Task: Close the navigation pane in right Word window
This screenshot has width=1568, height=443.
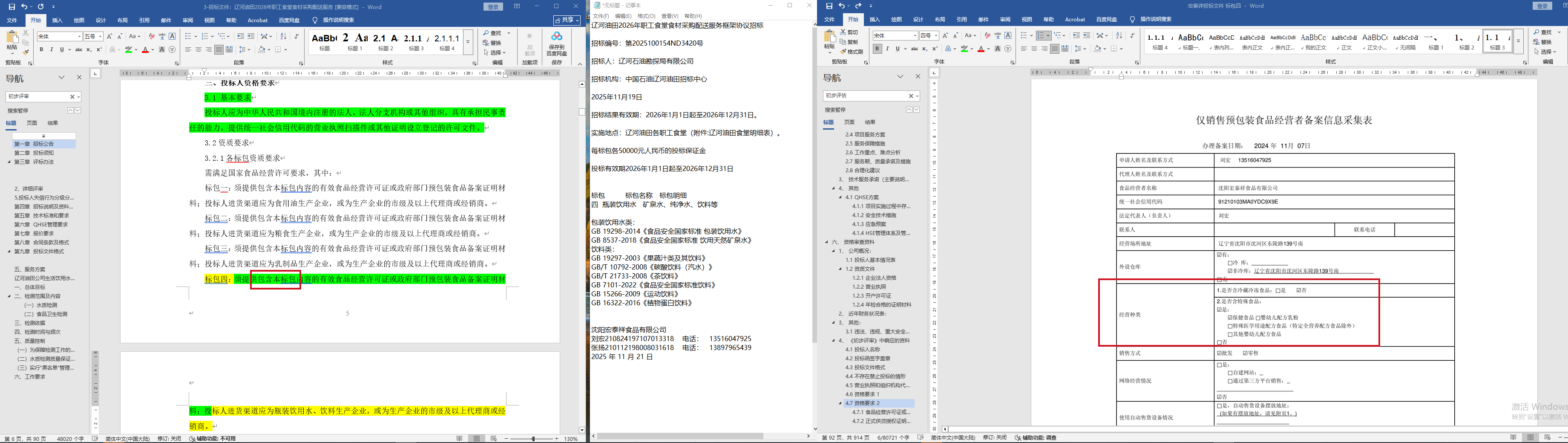Action: coord(918,77)
